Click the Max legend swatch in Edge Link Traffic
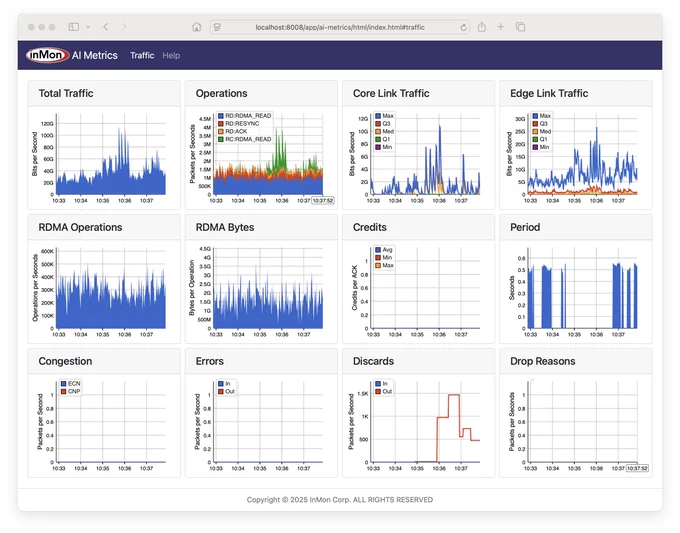This screenshot has width=680, height=533. coord(535,116)
